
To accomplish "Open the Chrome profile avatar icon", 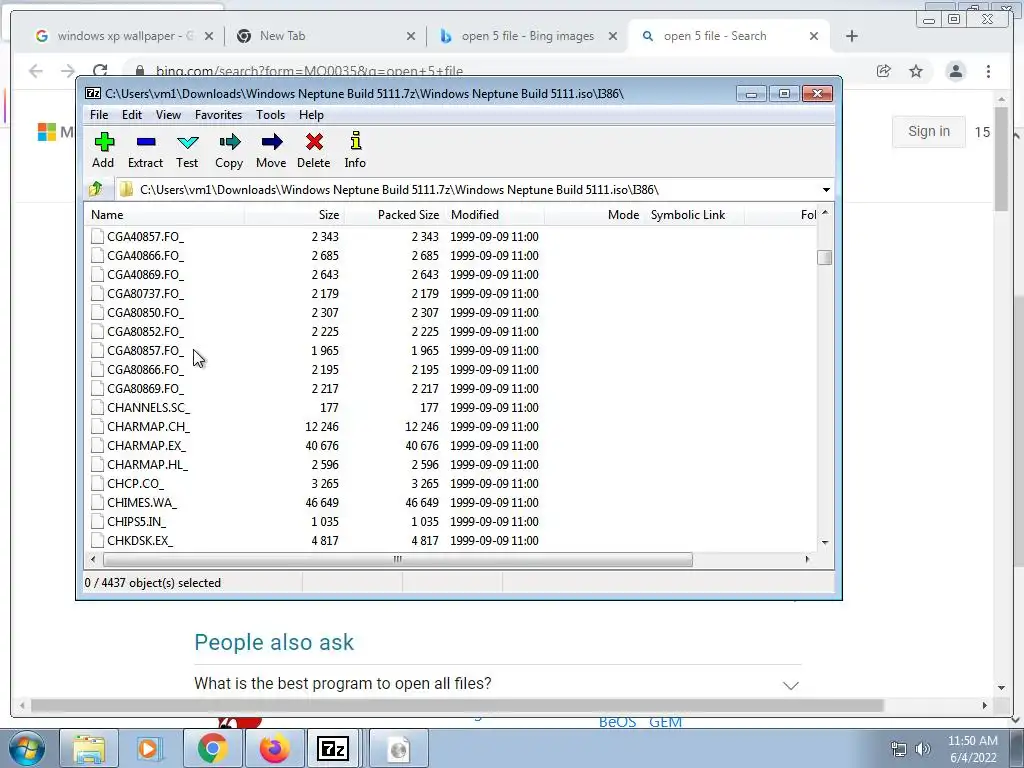I will [955, 71].
